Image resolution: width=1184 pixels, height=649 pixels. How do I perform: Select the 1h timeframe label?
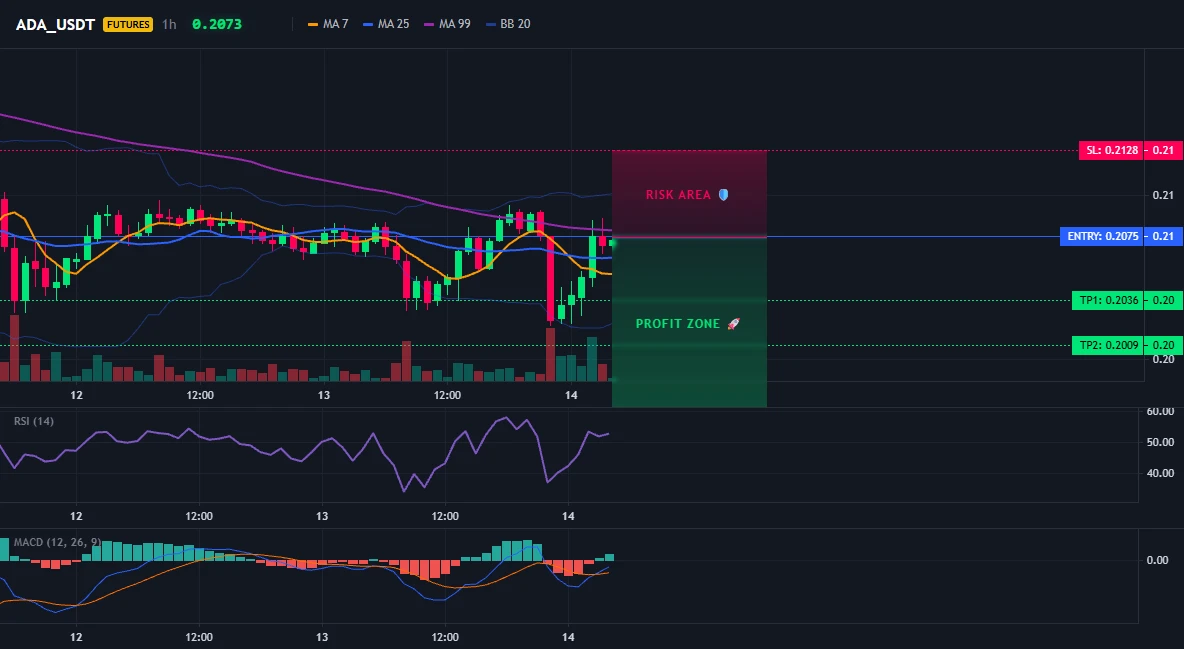point(169,24)
